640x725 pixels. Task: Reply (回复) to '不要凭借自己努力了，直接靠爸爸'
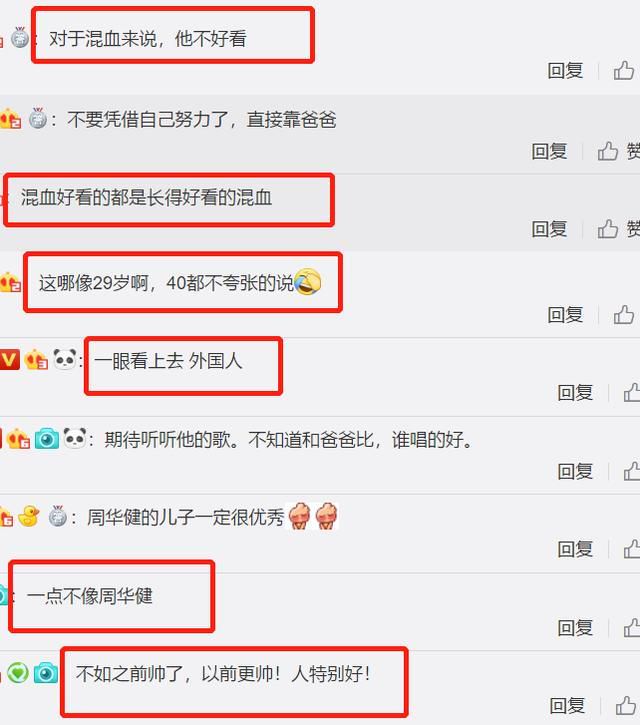point(549,151)
